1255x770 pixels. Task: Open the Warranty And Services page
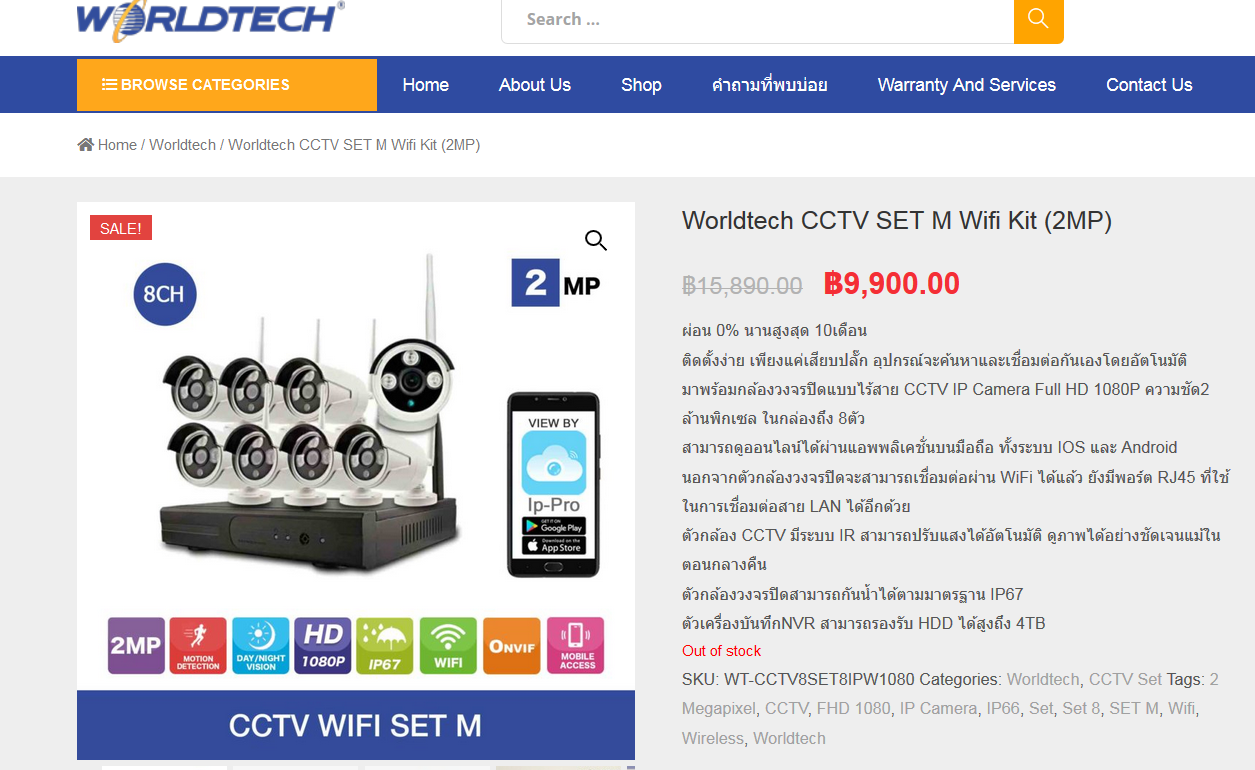point(967,85)
